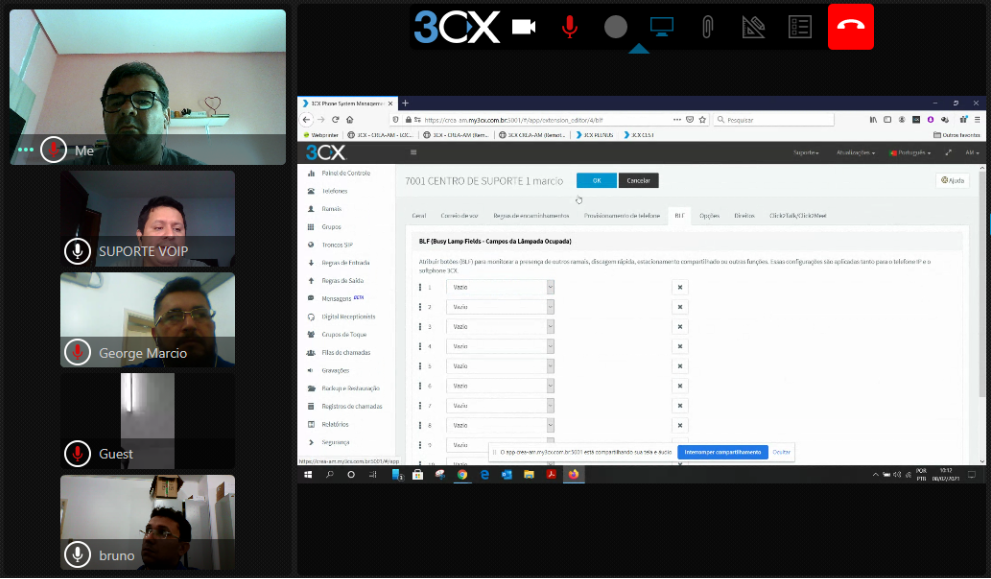This screenshot has width=991, height=579.
Task: Clear BLF row 1 with X button
Action: click(x=680, y=287)
